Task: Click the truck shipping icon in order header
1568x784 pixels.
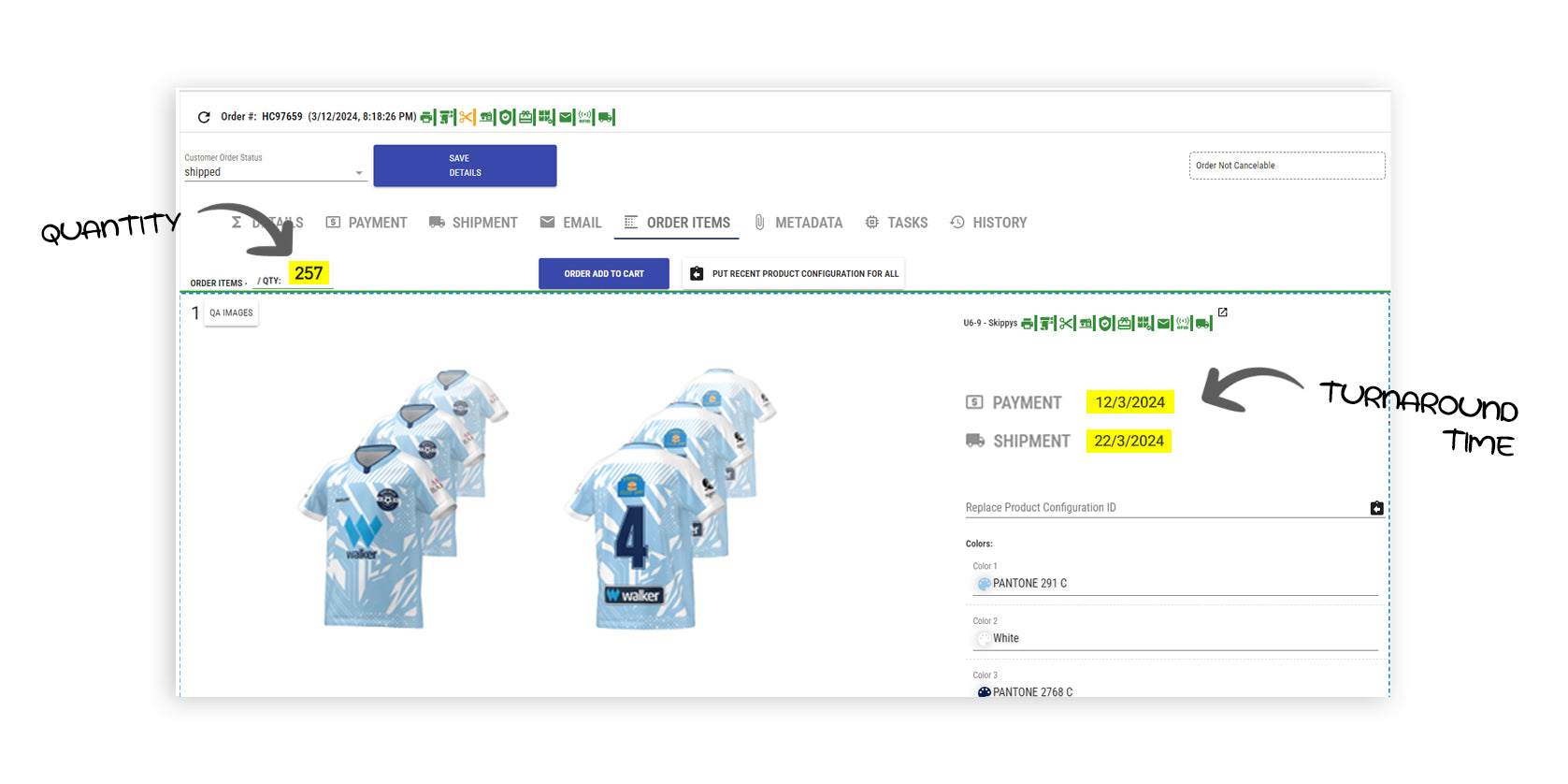Action: coord(605,117)
